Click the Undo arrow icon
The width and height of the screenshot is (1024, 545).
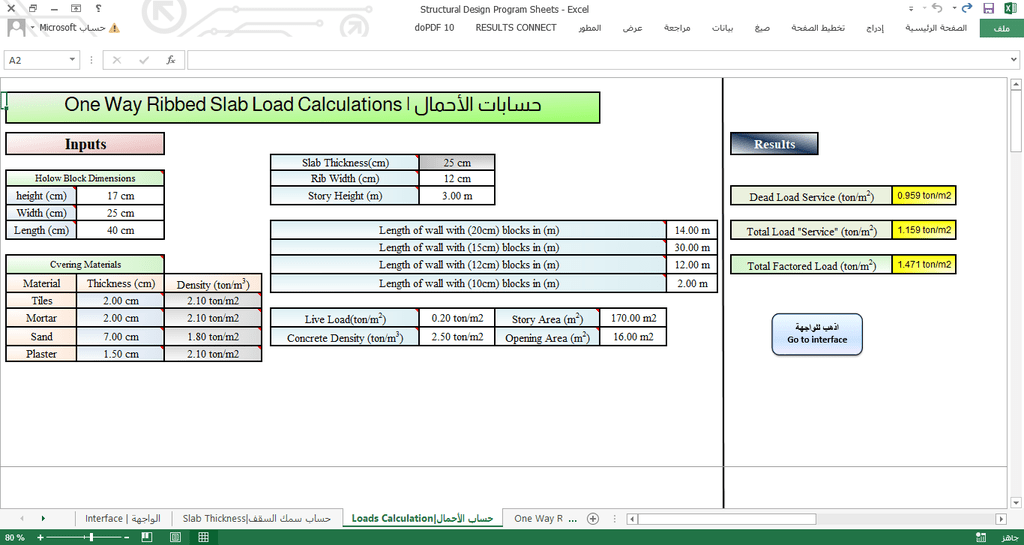tap(938, 8)
